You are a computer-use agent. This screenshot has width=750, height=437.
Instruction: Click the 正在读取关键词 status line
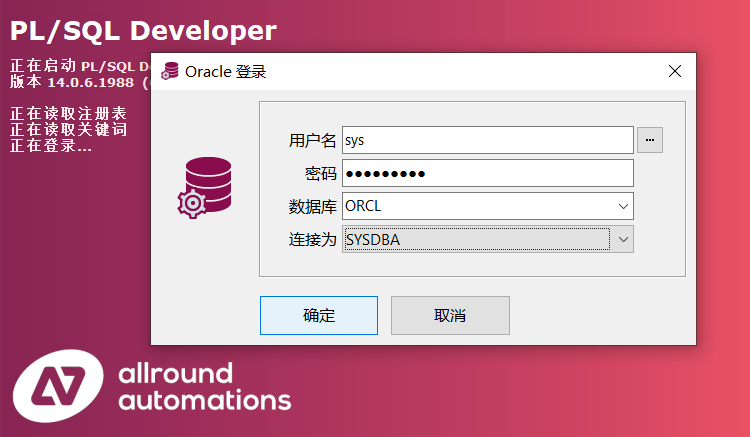click(68, 130)
